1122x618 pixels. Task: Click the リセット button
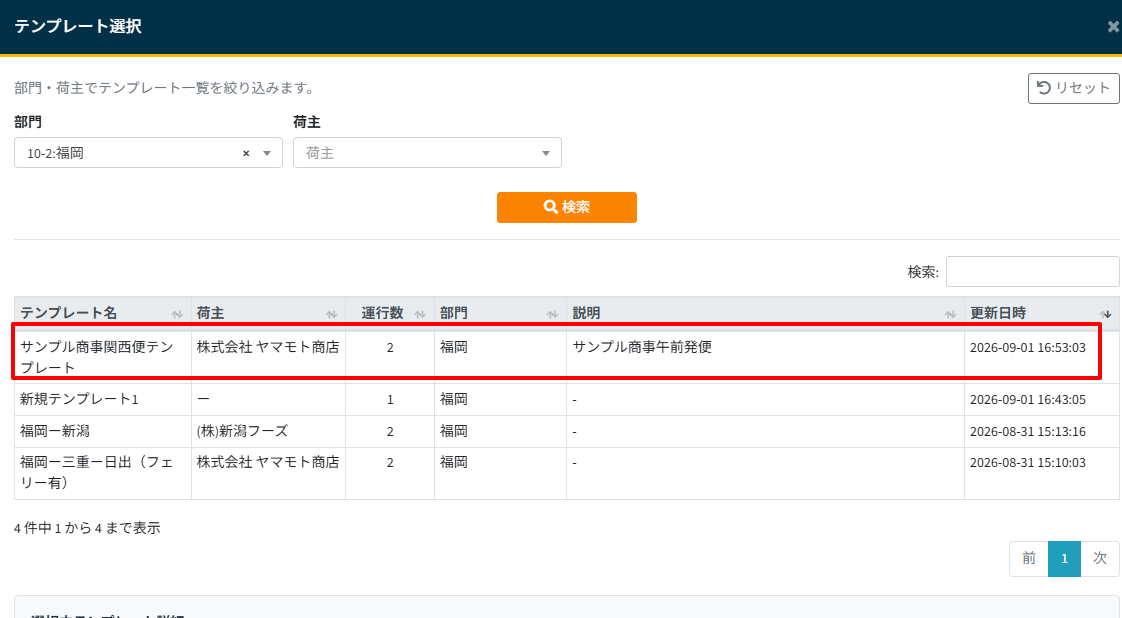coord(1073,88)
